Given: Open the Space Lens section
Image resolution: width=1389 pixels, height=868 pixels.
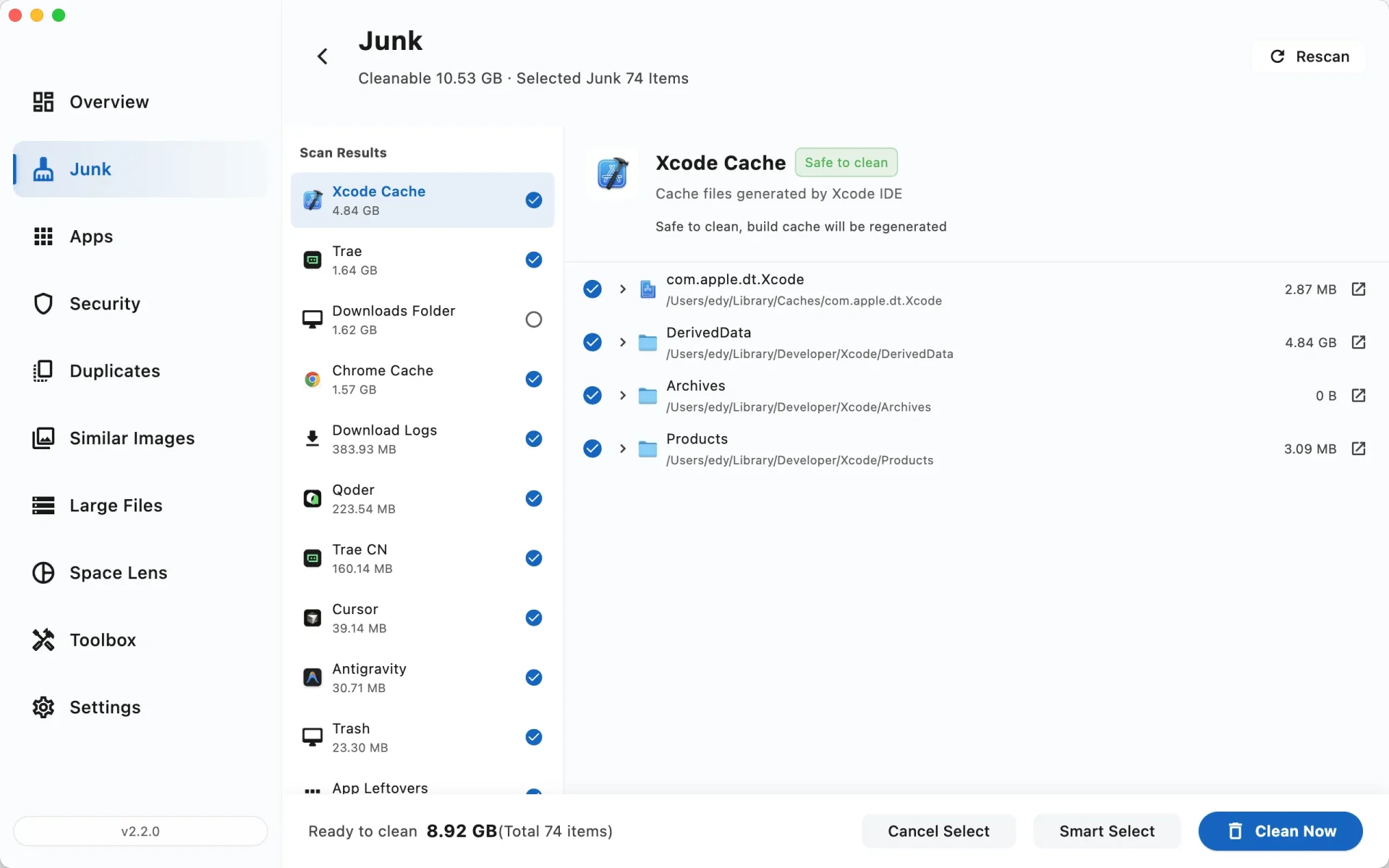Looking at the screenshot, I should point(118,573).
